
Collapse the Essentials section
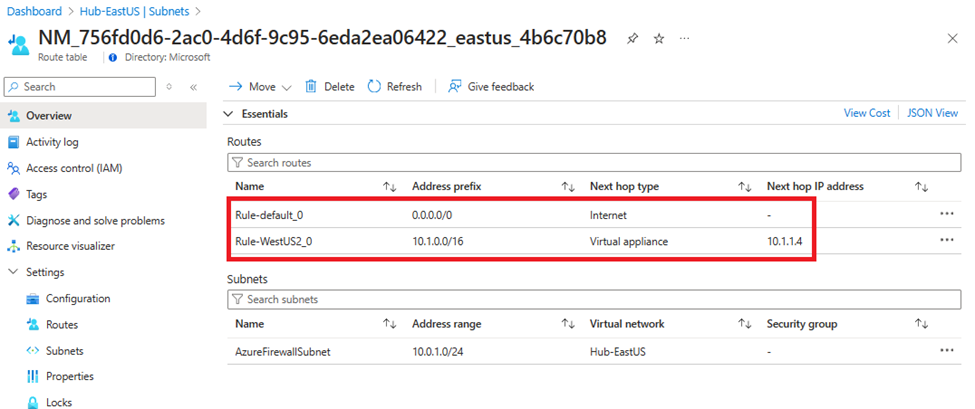point(229,114)
